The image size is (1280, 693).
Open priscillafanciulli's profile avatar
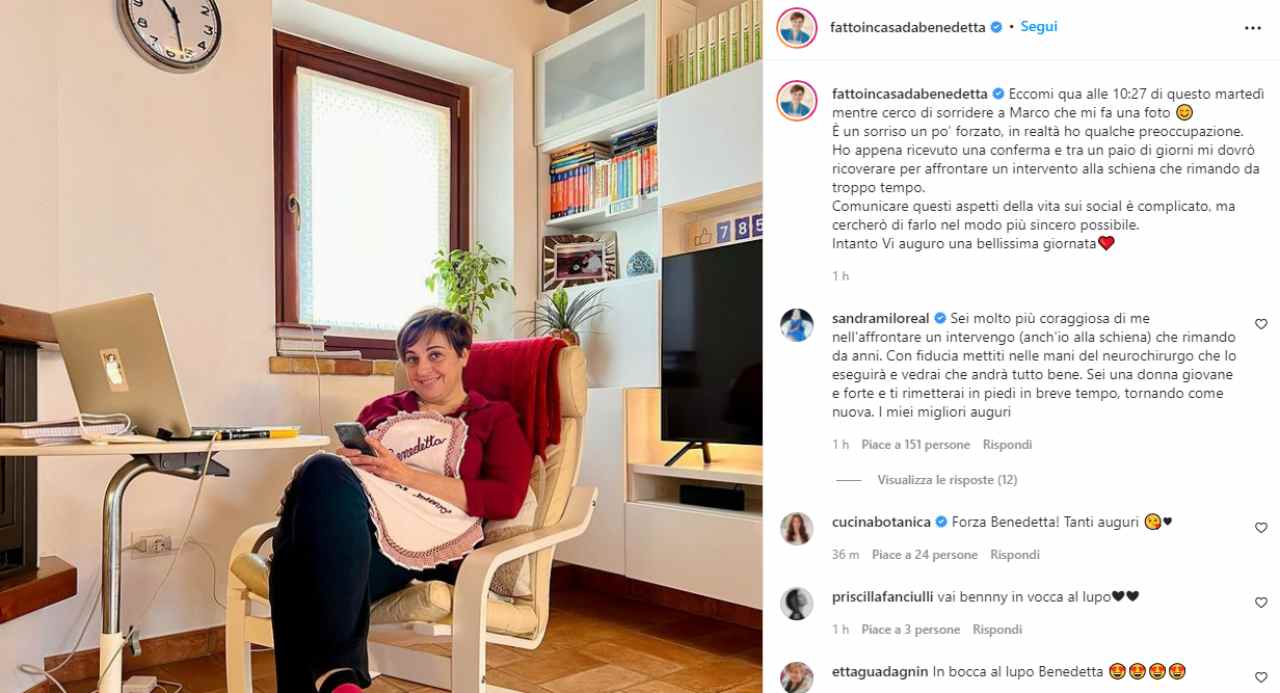click(797, 603)
